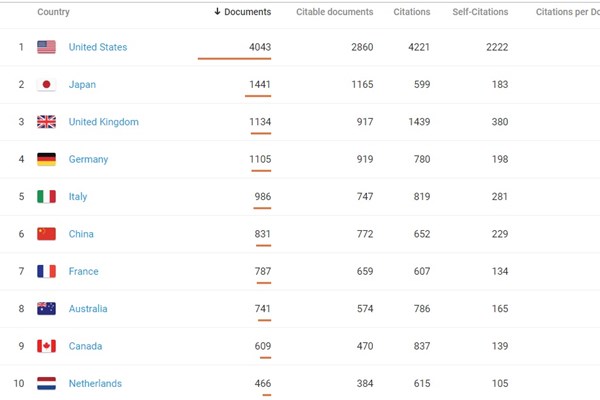The height and width of the screenshot is (400, 600).
Task: Click the China flag icon
Action: pos(46,234)
